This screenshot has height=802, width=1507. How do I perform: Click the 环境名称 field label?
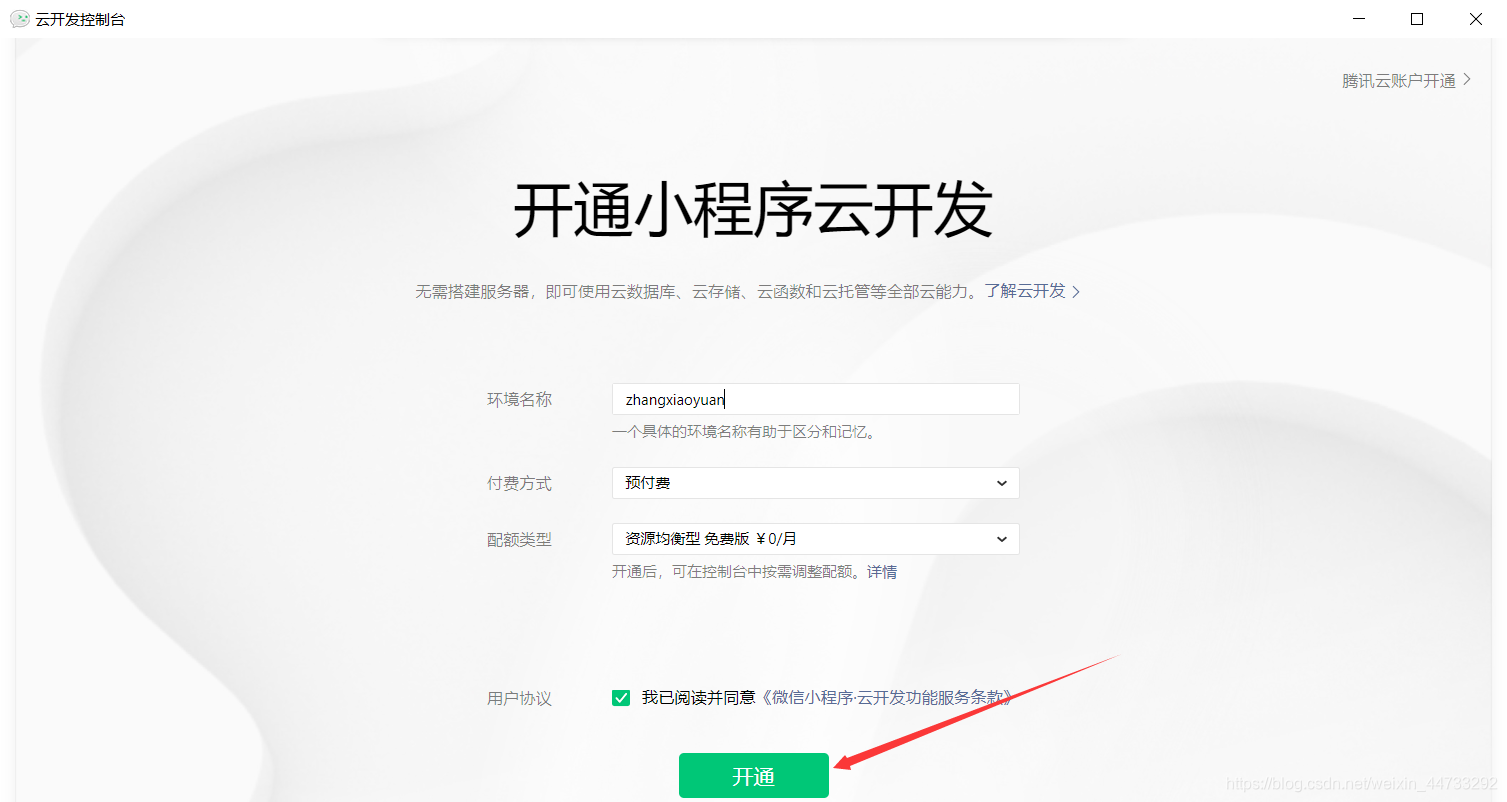(x=519, y=399)
